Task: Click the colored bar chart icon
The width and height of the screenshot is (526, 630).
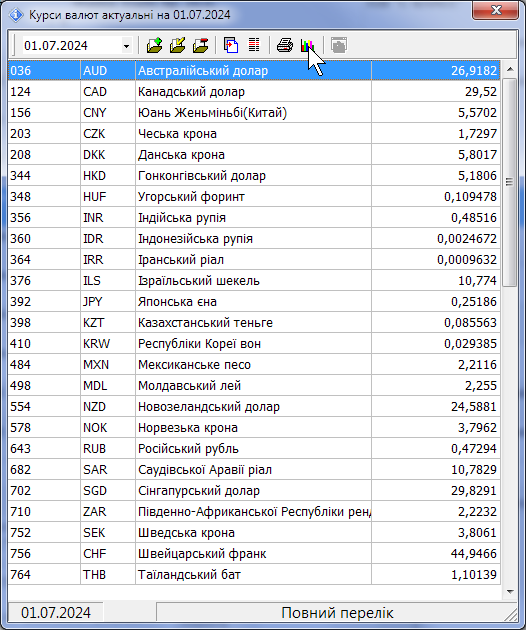Action: 307,45
